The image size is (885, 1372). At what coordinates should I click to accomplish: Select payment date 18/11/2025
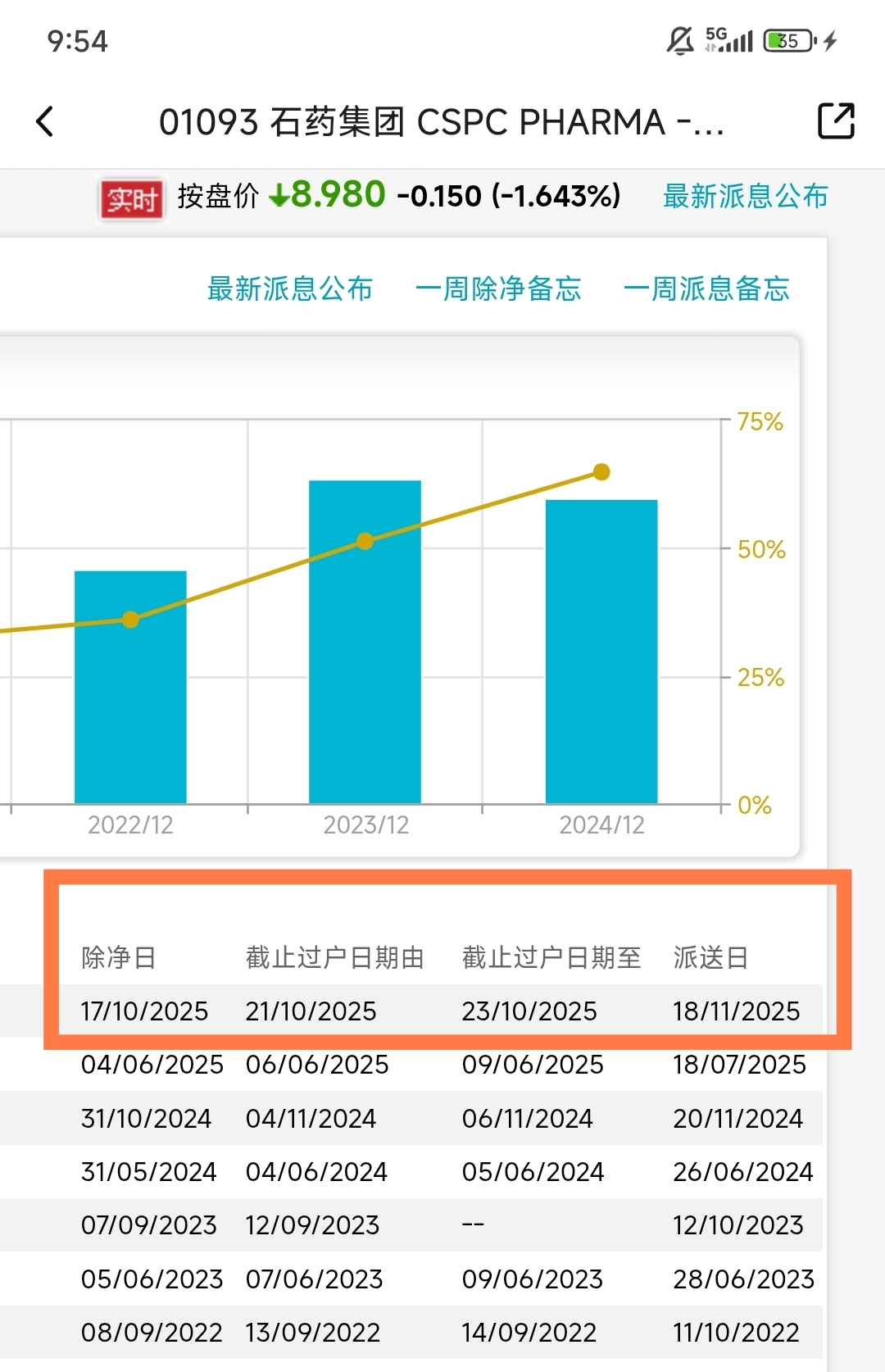(x=736, y=1011)
